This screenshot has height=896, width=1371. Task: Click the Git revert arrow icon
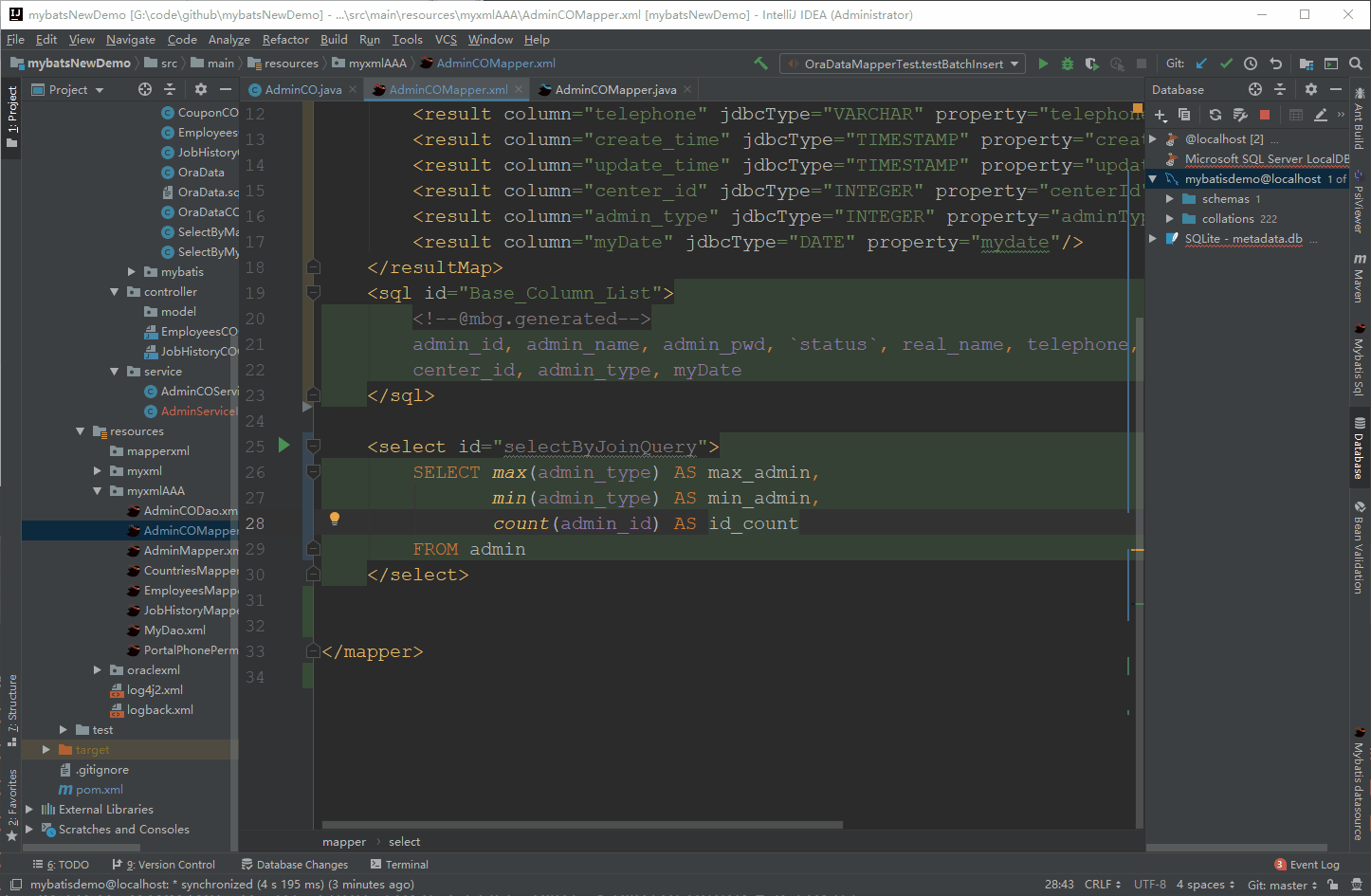(x=1275, y=64)
